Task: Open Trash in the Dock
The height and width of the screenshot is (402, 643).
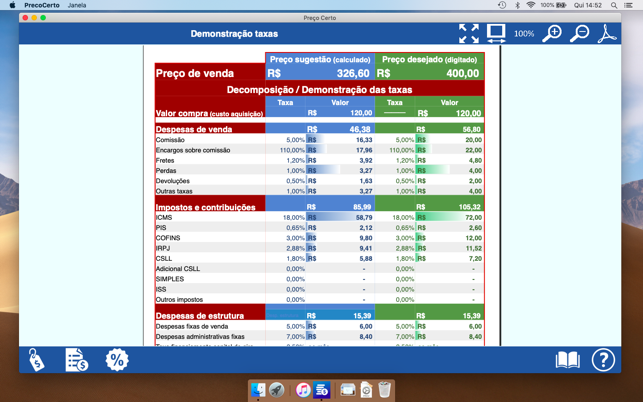Action: click(x=384, y=390)
